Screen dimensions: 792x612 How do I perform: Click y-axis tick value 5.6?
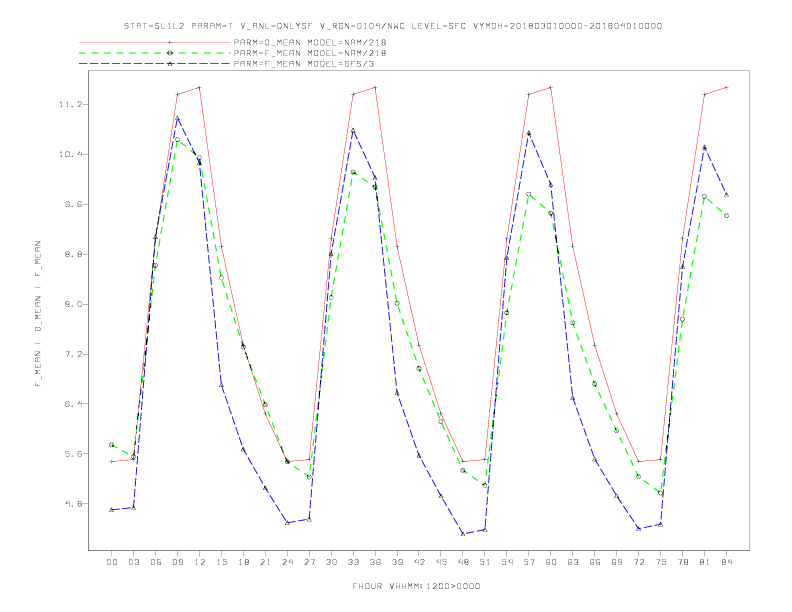click(73, 454)
